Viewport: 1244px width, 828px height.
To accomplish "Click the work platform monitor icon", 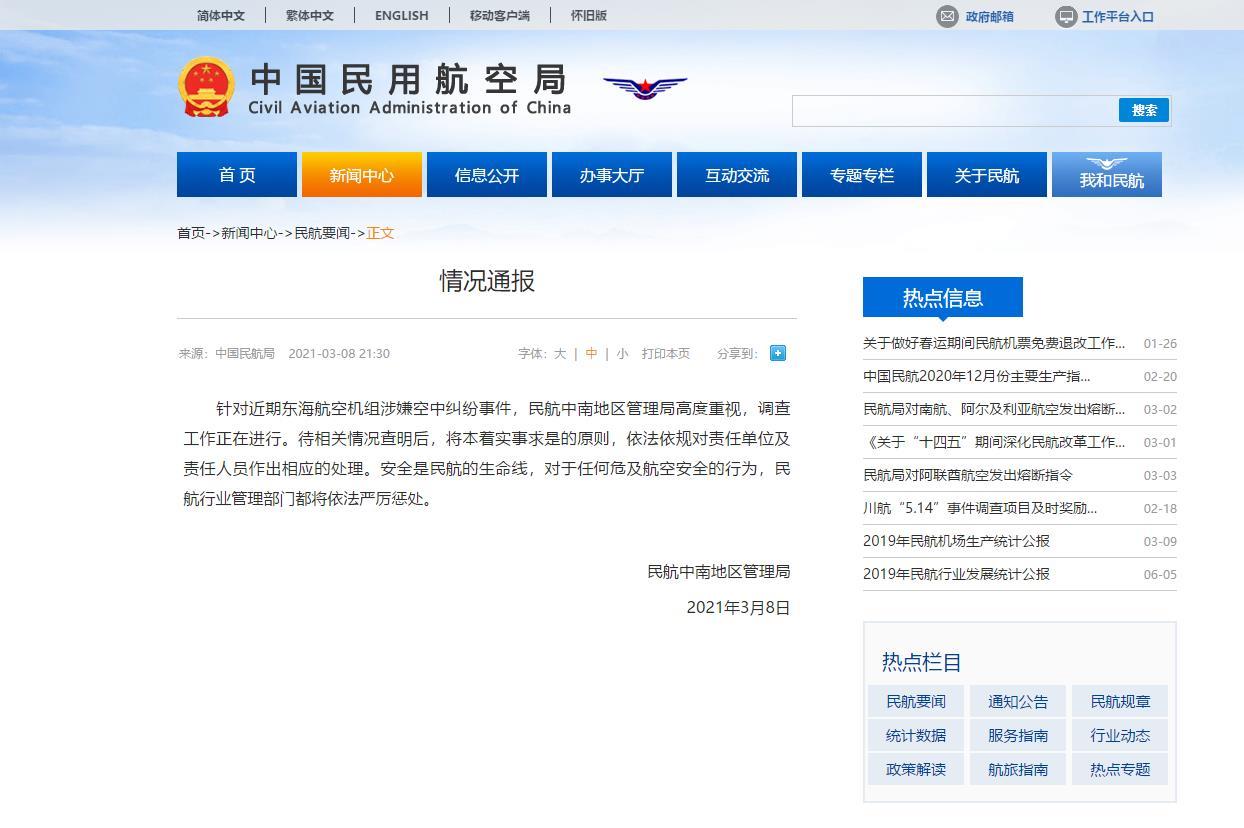I will pyautogui.click(x=1066, y=16).
